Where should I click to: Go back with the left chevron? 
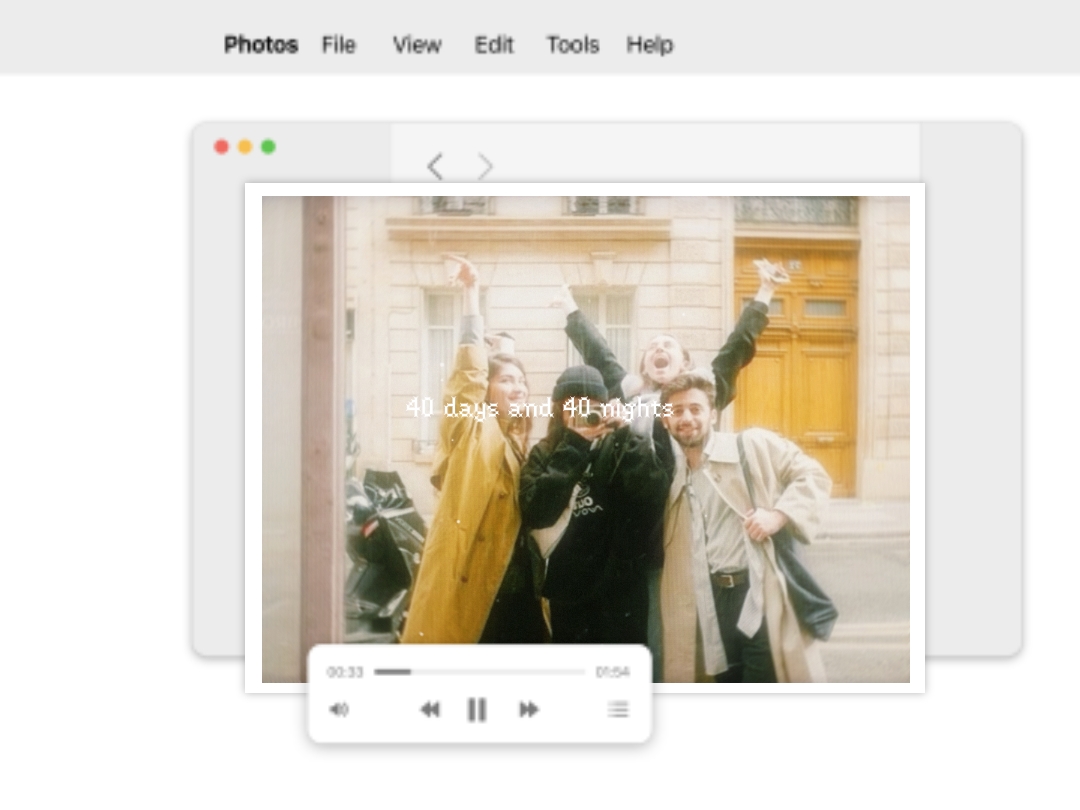coord(435,166)
